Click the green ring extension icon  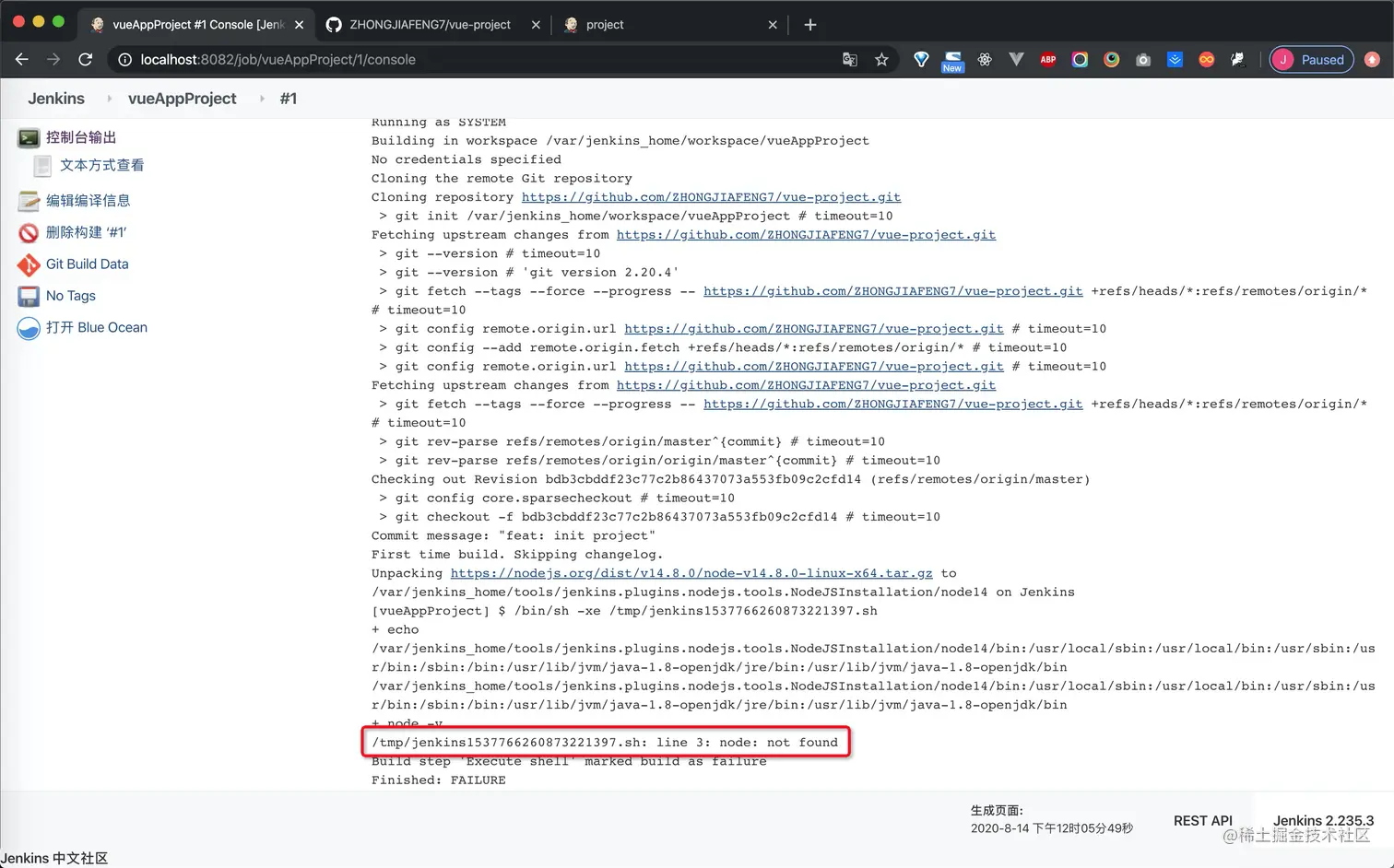(1111, 60)
